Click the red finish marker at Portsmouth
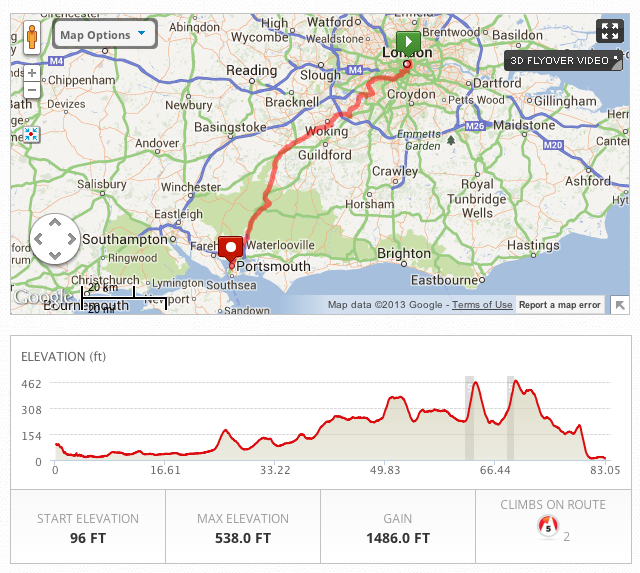Screen dimensions: 640x573 pos(232,249)
